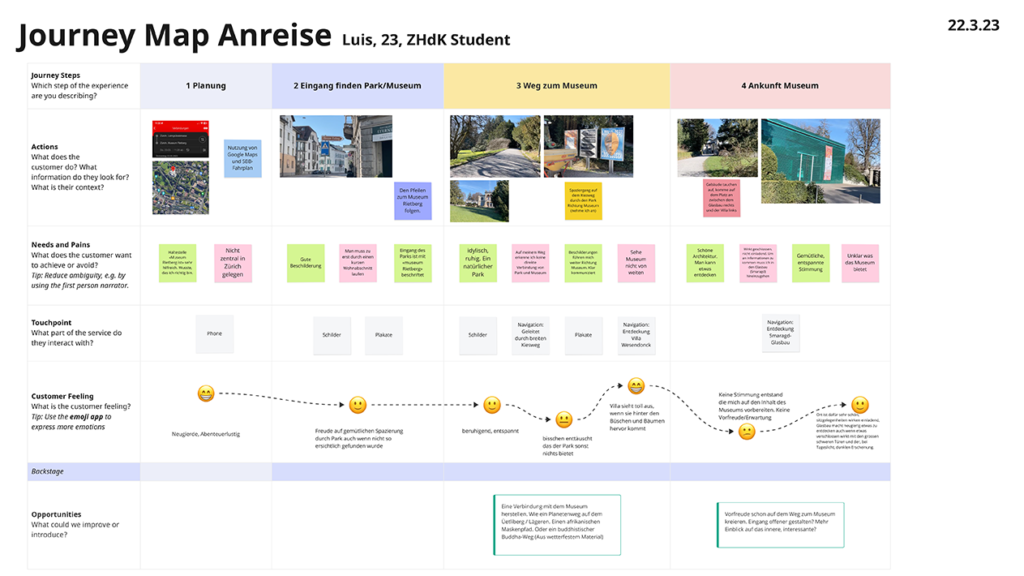The width and height of the screenshot is (1024, 576).
Task: Click the aerial map thumbnail under Planung
Action: pyautogui.click(x=180, y=188)
